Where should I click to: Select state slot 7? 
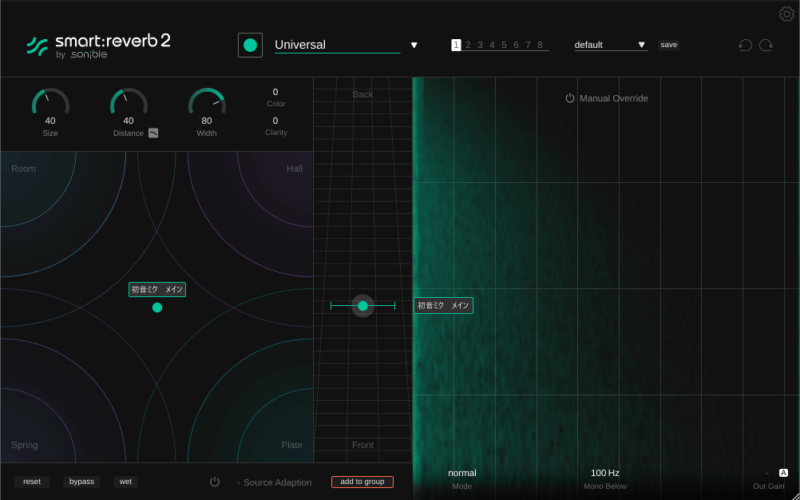[528, 45]
